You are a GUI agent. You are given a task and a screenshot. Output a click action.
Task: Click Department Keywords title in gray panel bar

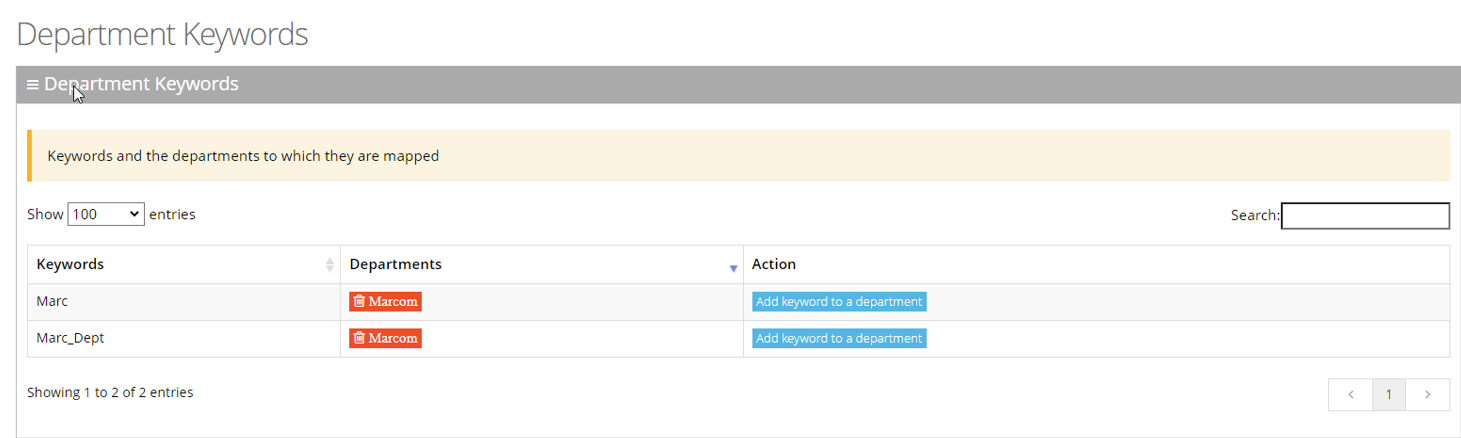(141, 84)
